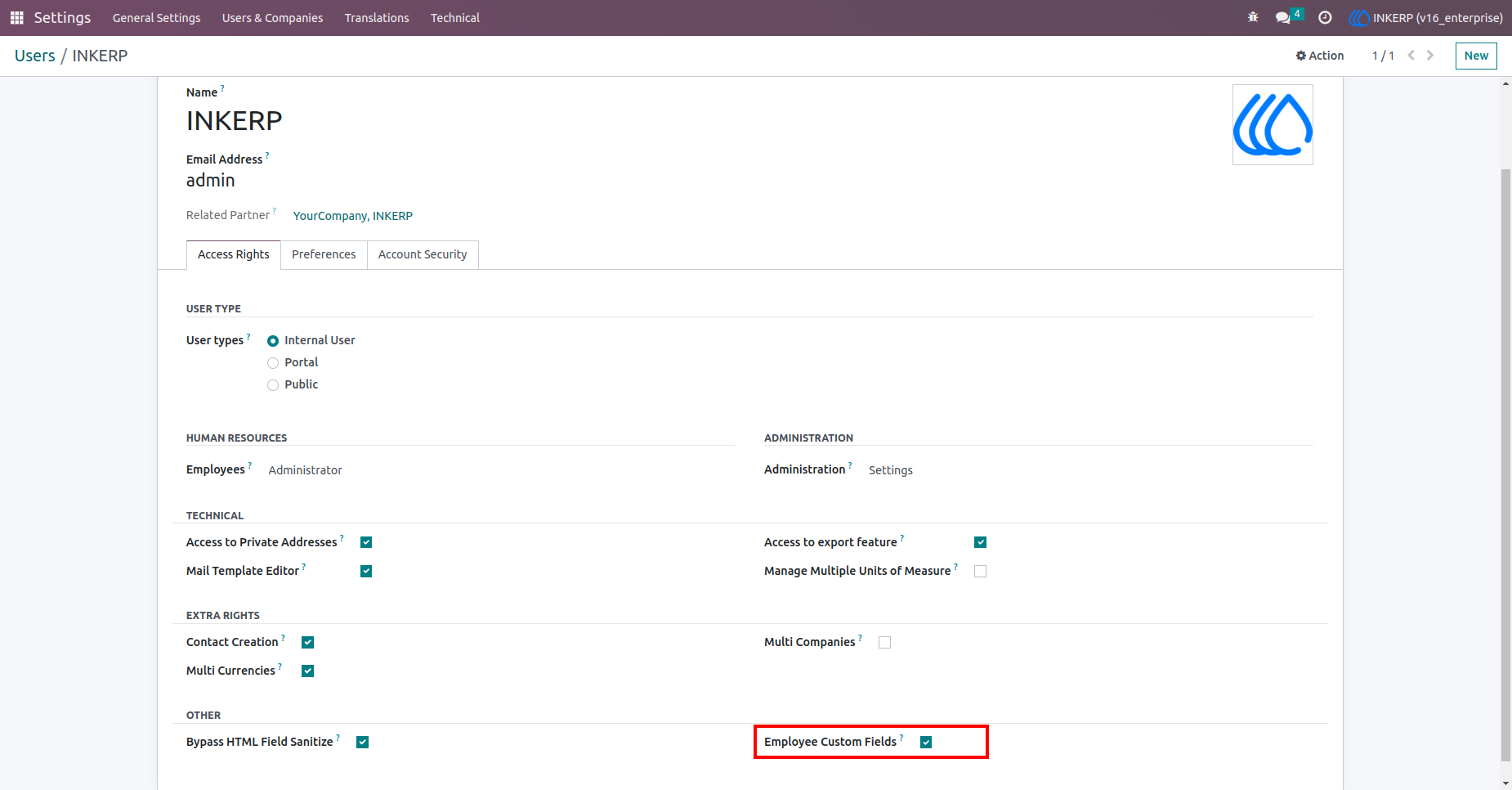
Task: Open the Technical menu
Action: [x=455, y=18]
